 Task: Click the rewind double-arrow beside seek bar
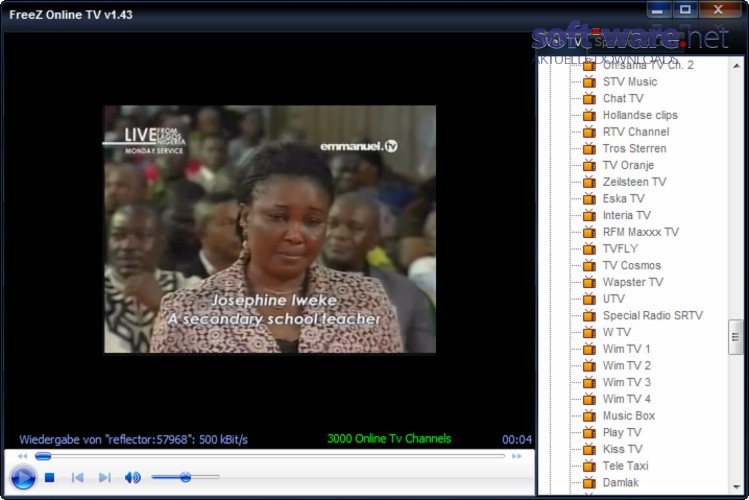22,456
